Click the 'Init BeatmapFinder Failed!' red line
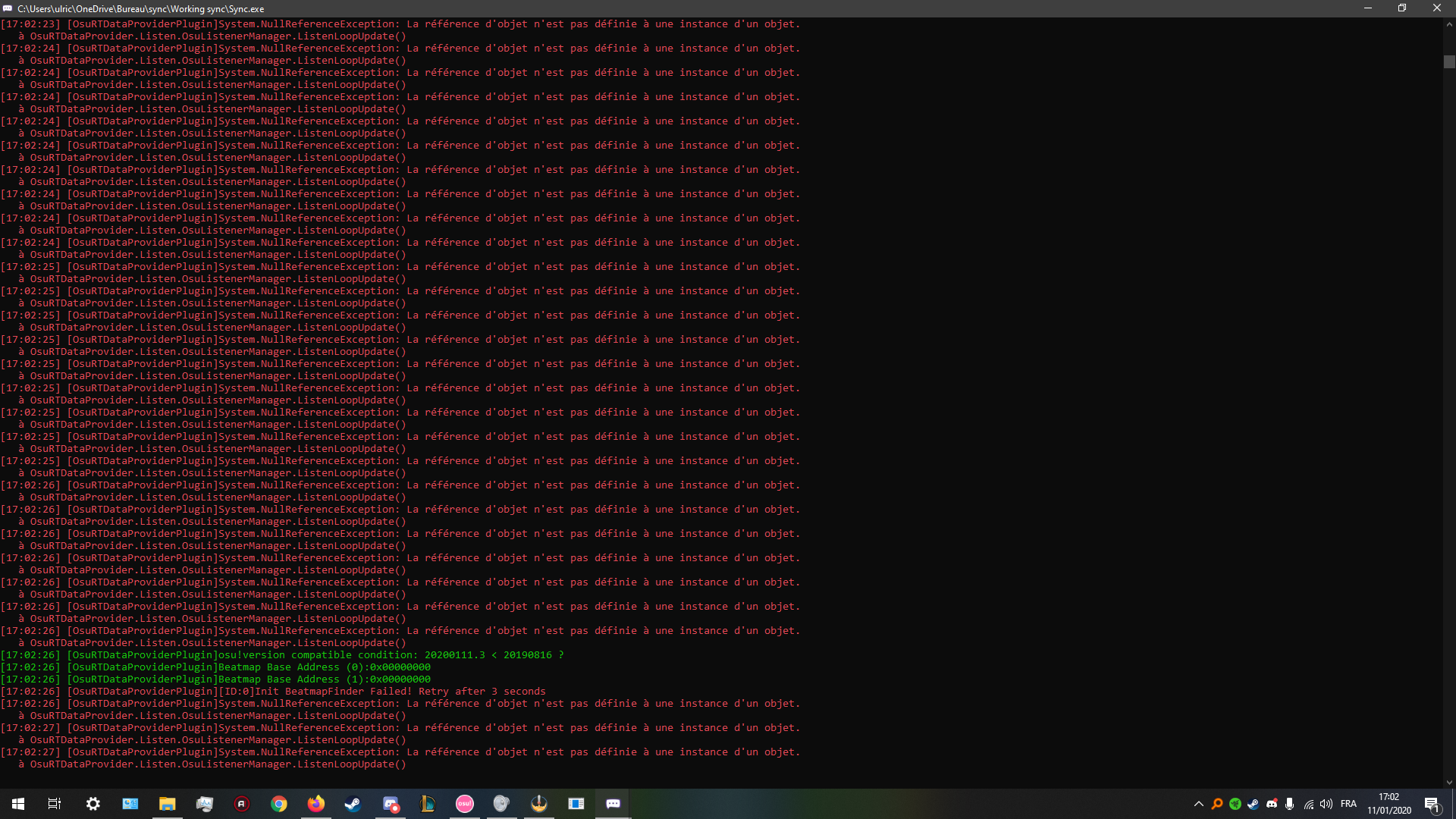This screenshot has width=1456, height=819. click(273, 692)
